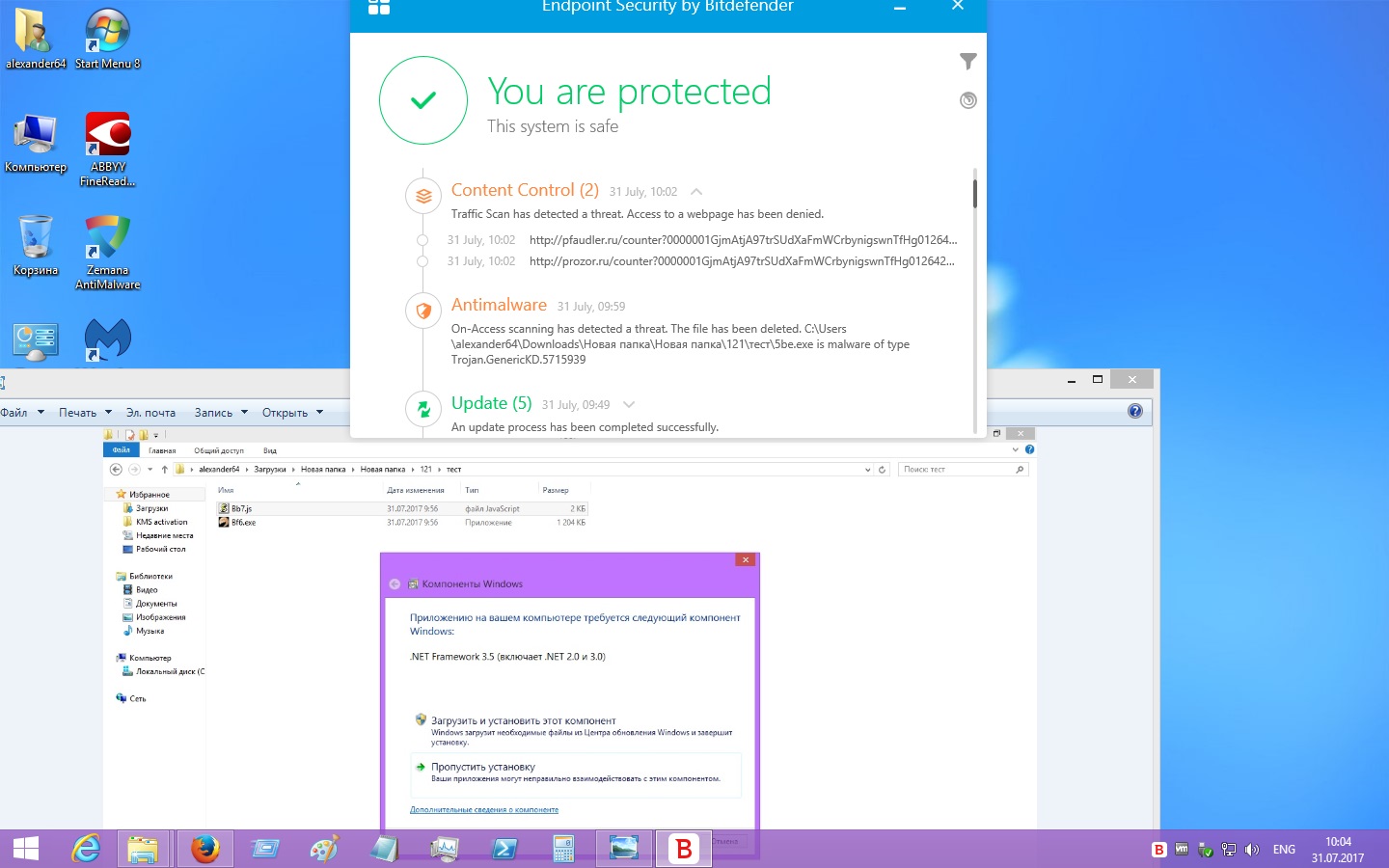1389x868 pixels.
Task: Switch to the Вид ribbon tab
Action: coord(270,450)
